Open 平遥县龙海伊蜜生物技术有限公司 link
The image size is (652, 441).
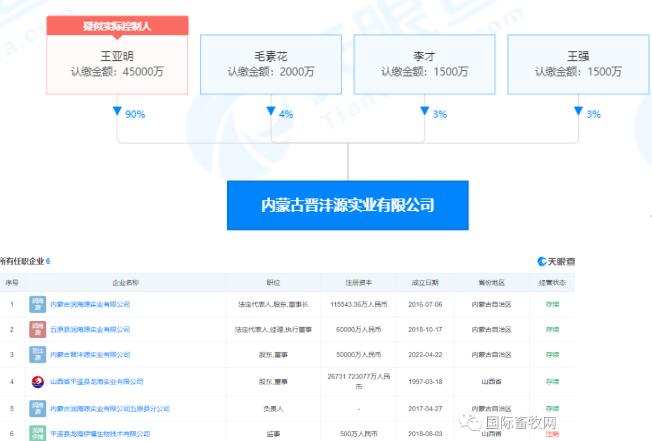[100, 434]
